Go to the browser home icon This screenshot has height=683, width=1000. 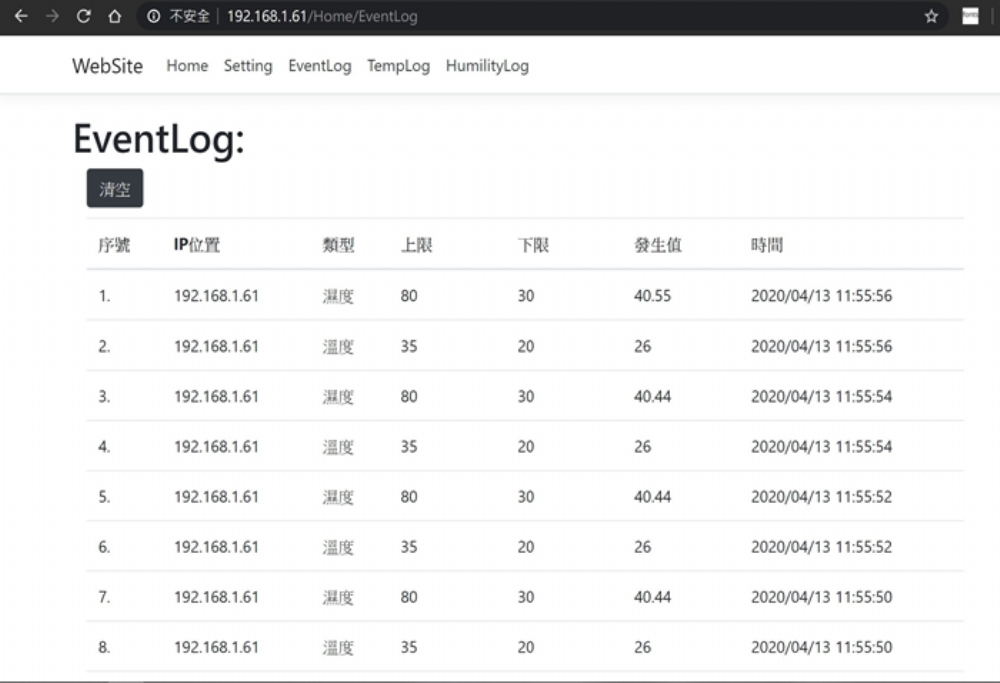pos(114,16)
